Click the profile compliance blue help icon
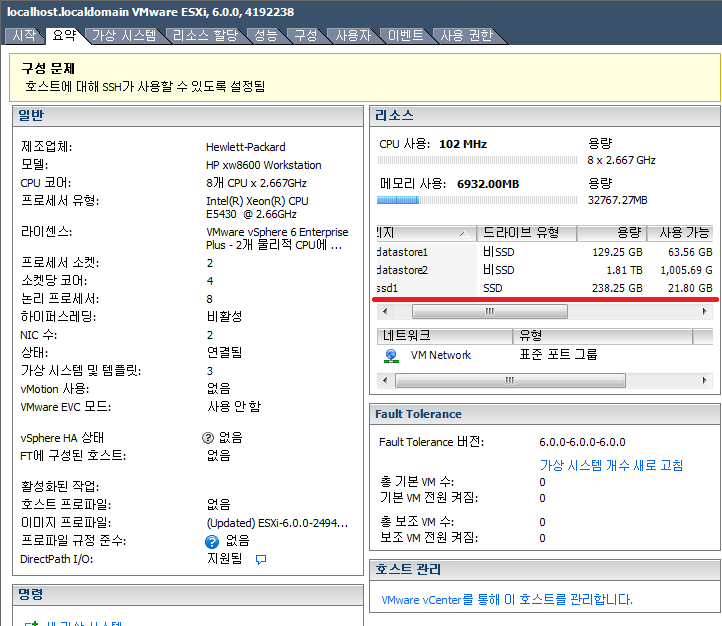 click(212, 542)
